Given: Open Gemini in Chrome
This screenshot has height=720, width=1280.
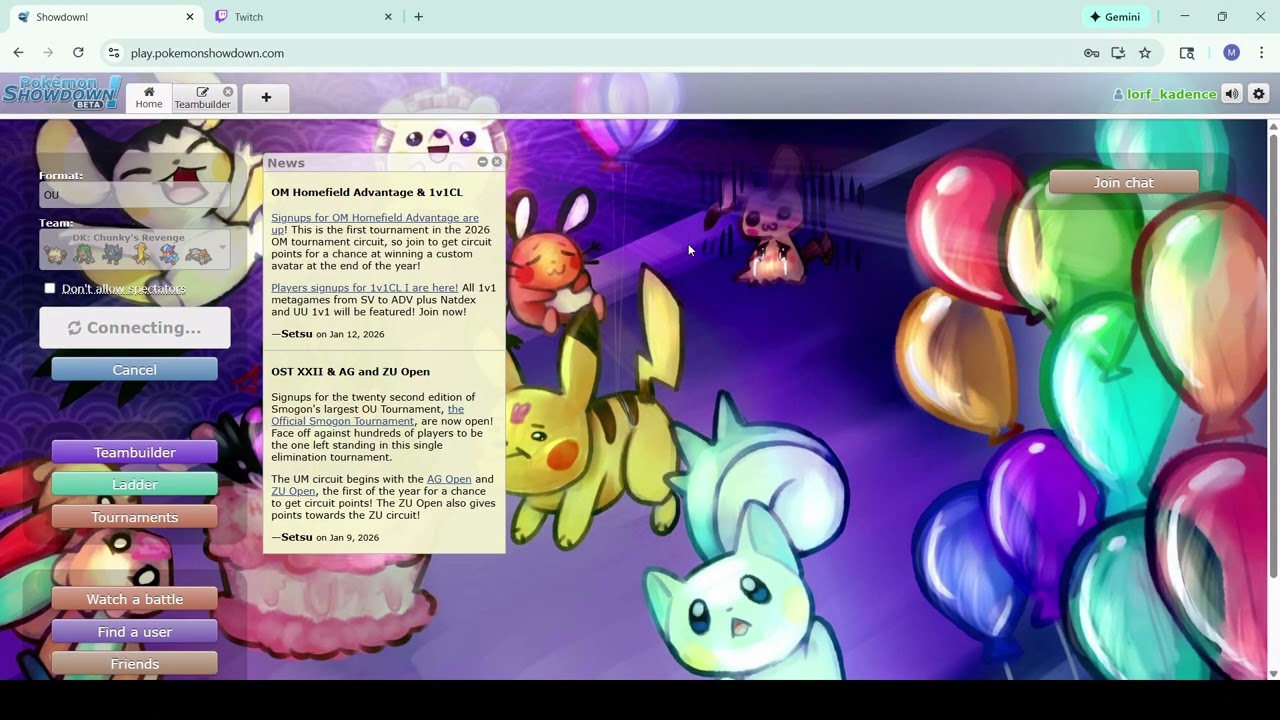Looking at the screenshot, I should point(1116,17).
